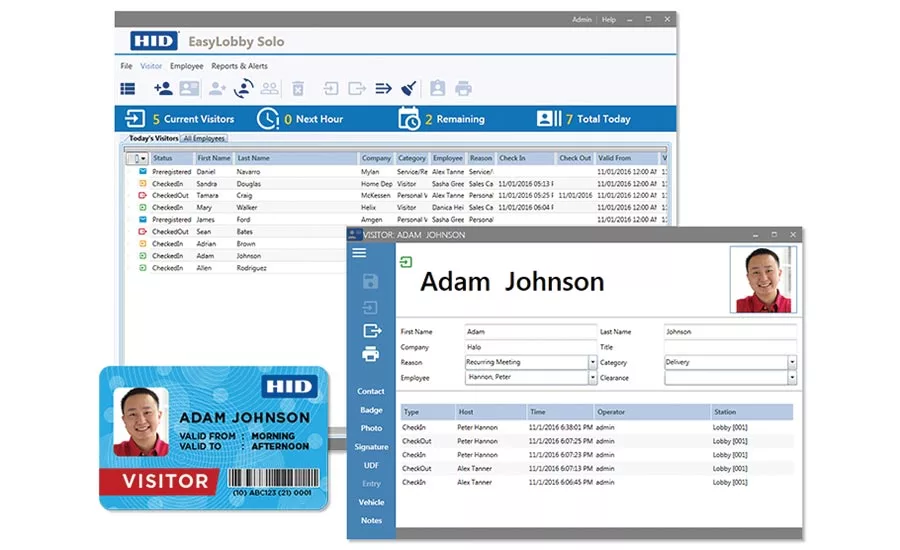Click Admin link in title bar
Image resolution: width=900 pixels, height=550 pixels.
pyautogui.click(x=581, y=20)
